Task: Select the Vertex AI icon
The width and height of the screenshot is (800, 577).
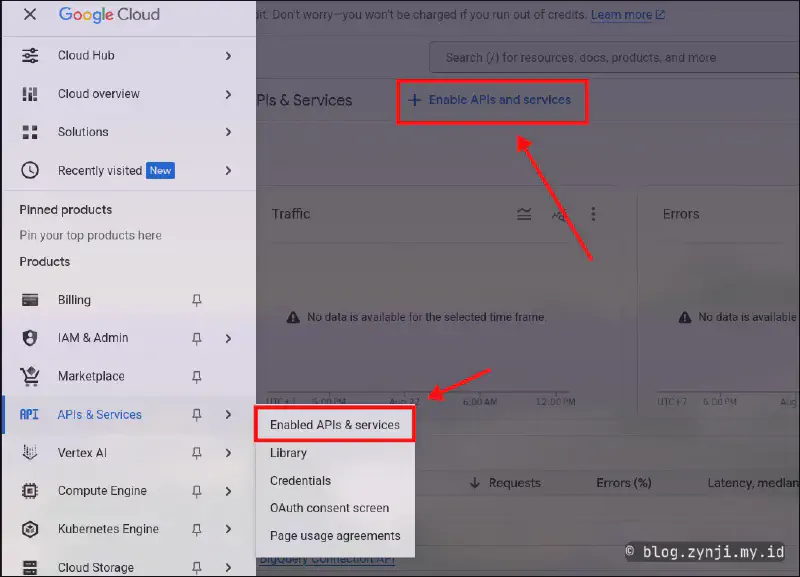Action: [28, 452]
